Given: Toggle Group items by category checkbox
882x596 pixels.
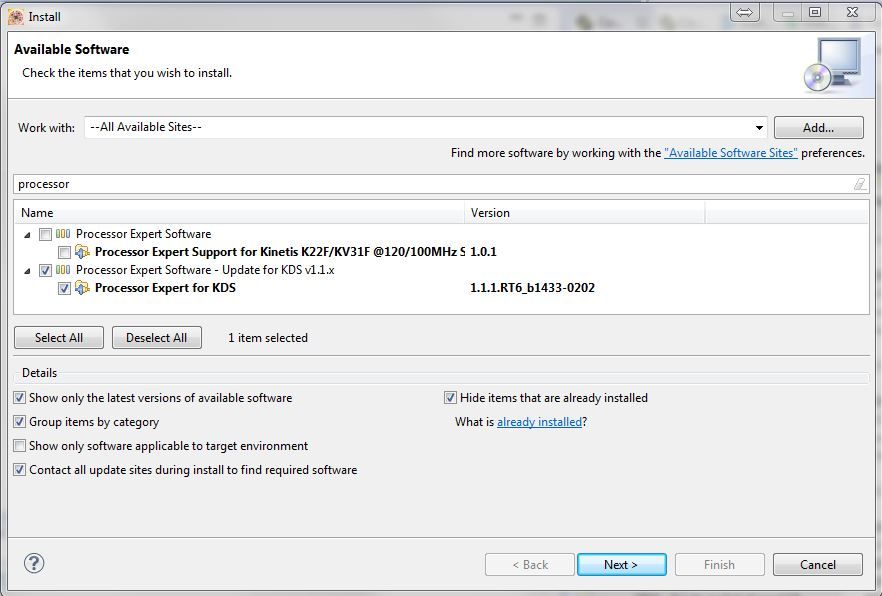Looking at the screenshot, I should [x=20, y=422].
